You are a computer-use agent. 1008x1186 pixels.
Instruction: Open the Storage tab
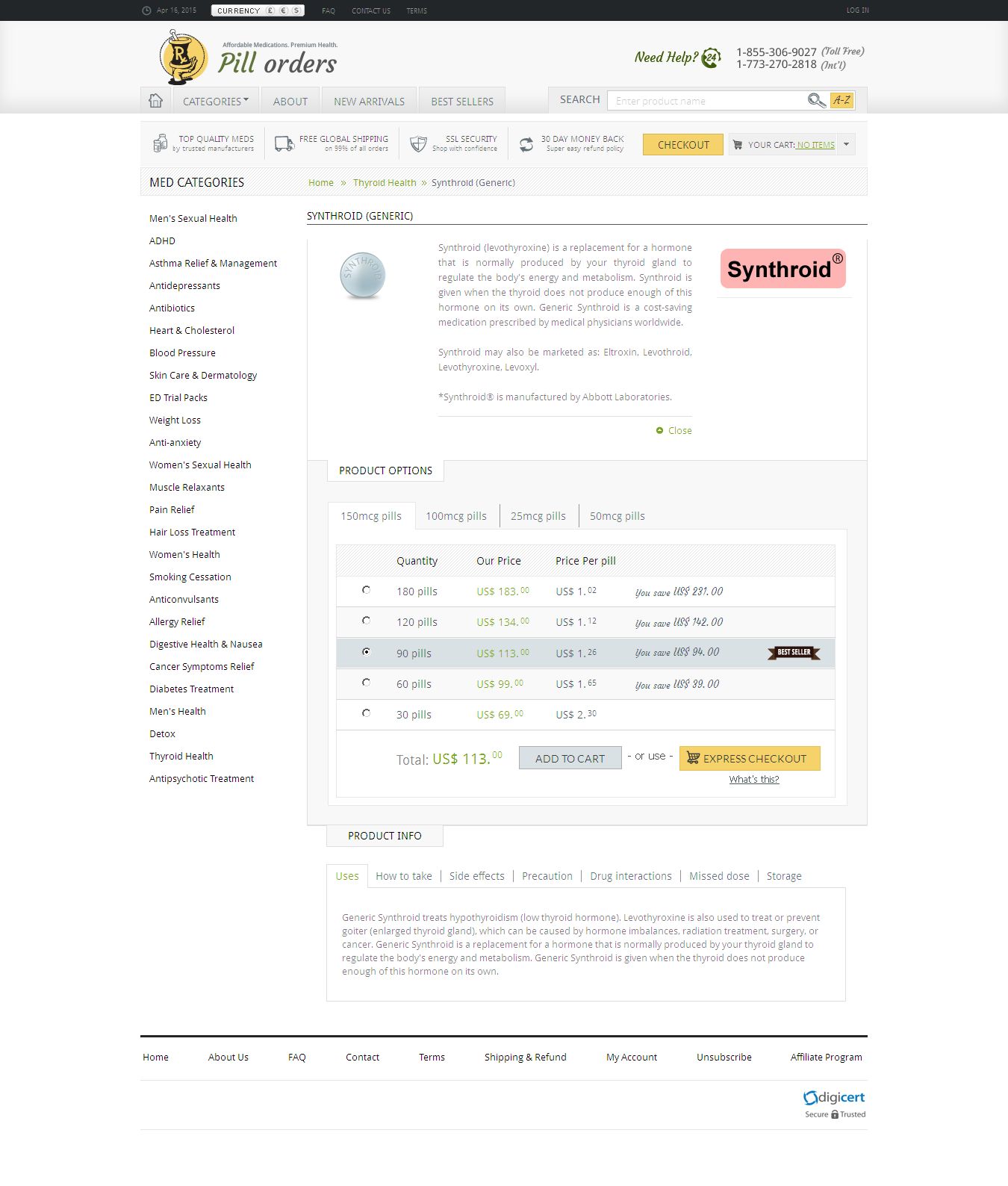pos(784,876)
